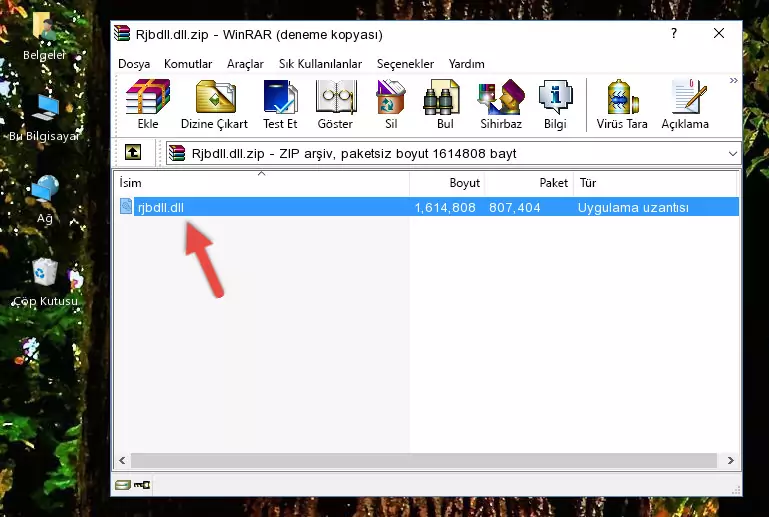The width and height of the screenshot is (769, 517).
Task: Sort by İsim column header
Action: [x=262, y=183]
